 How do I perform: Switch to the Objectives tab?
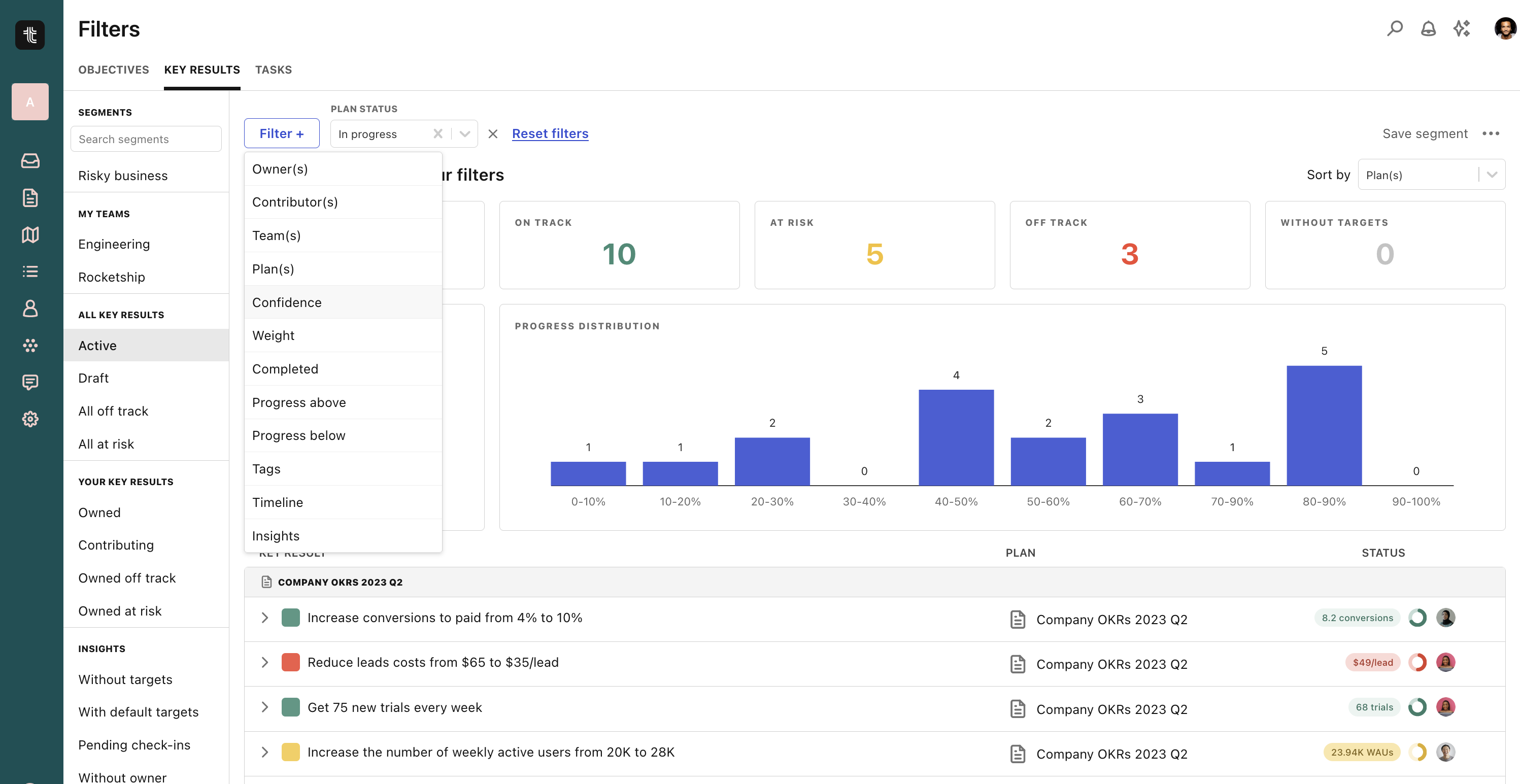tap(113, 70)
